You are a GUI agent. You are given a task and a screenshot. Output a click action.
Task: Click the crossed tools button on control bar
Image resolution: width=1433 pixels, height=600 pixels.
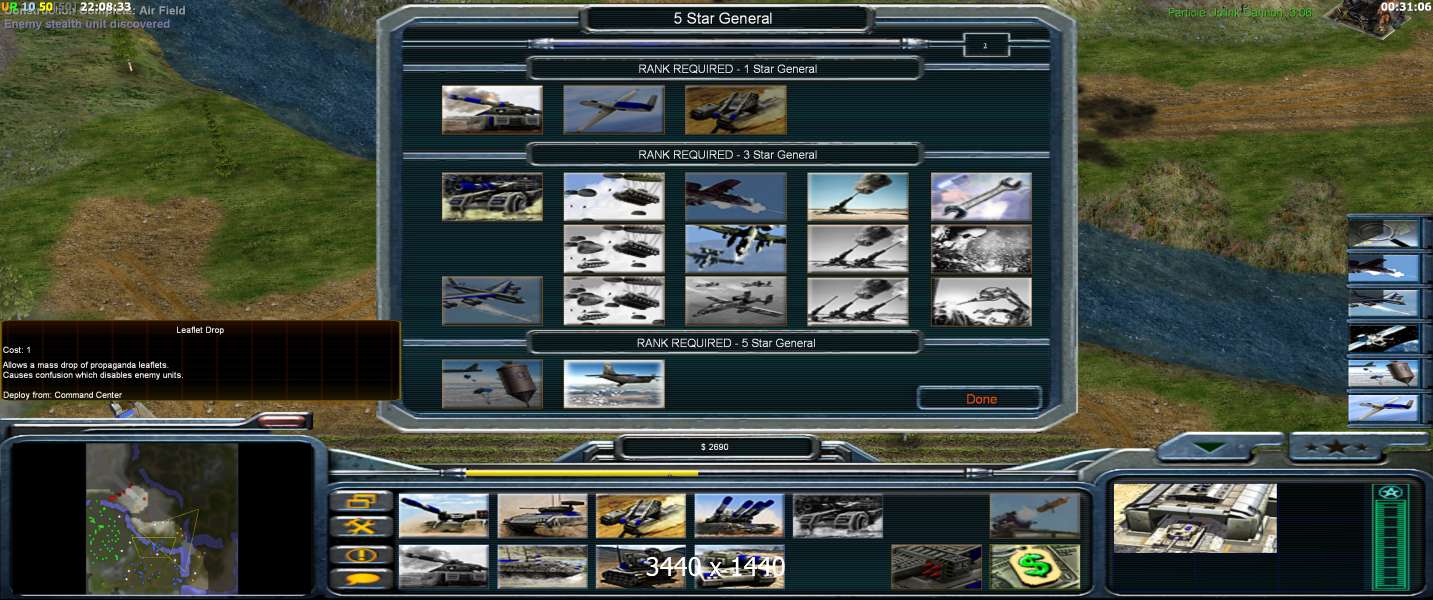(x=361, y=527)
